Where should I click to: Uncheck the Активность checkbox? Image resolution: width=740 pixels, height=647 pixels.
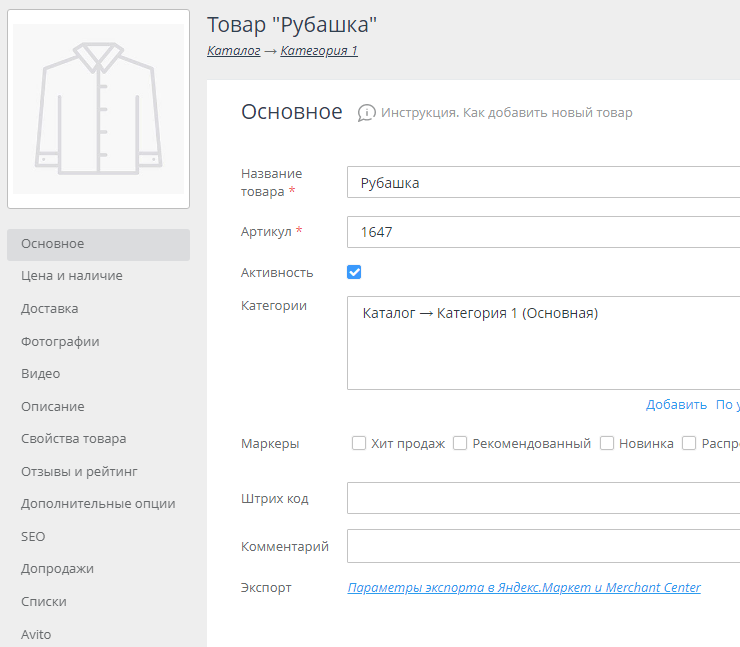pos(354,272)
